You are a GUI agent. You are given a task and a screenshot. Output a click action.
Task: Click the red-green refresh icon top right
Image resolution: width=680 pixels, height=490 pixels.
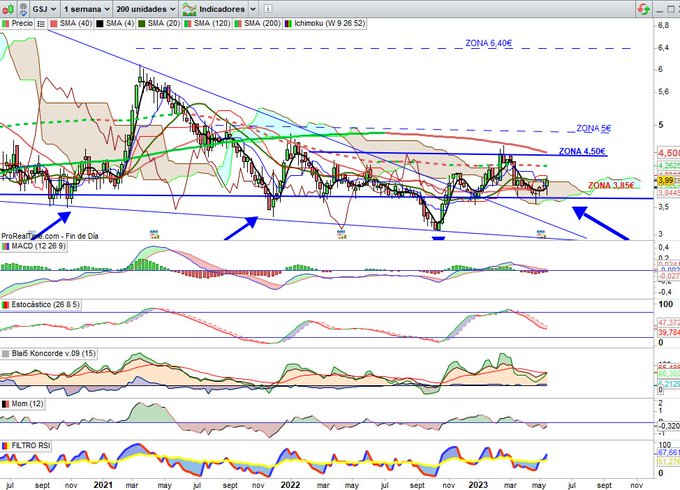click(x=644, y=9)
